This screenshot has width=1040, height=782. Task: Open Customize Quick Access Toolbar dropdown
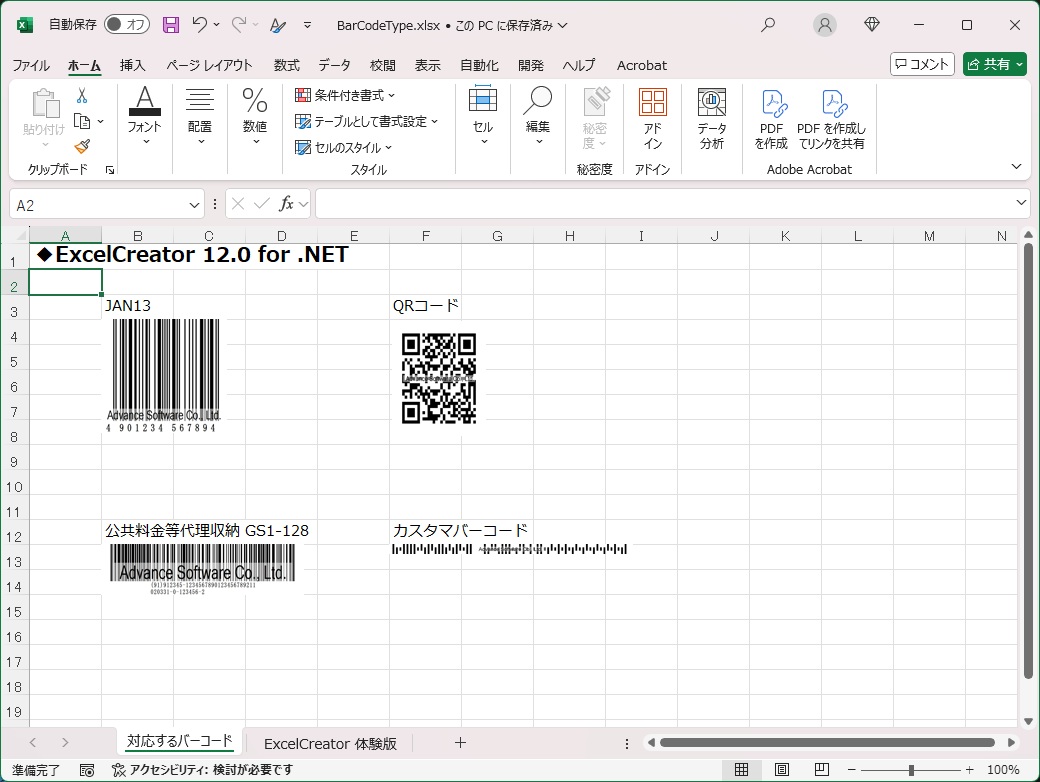coord(307,25)
